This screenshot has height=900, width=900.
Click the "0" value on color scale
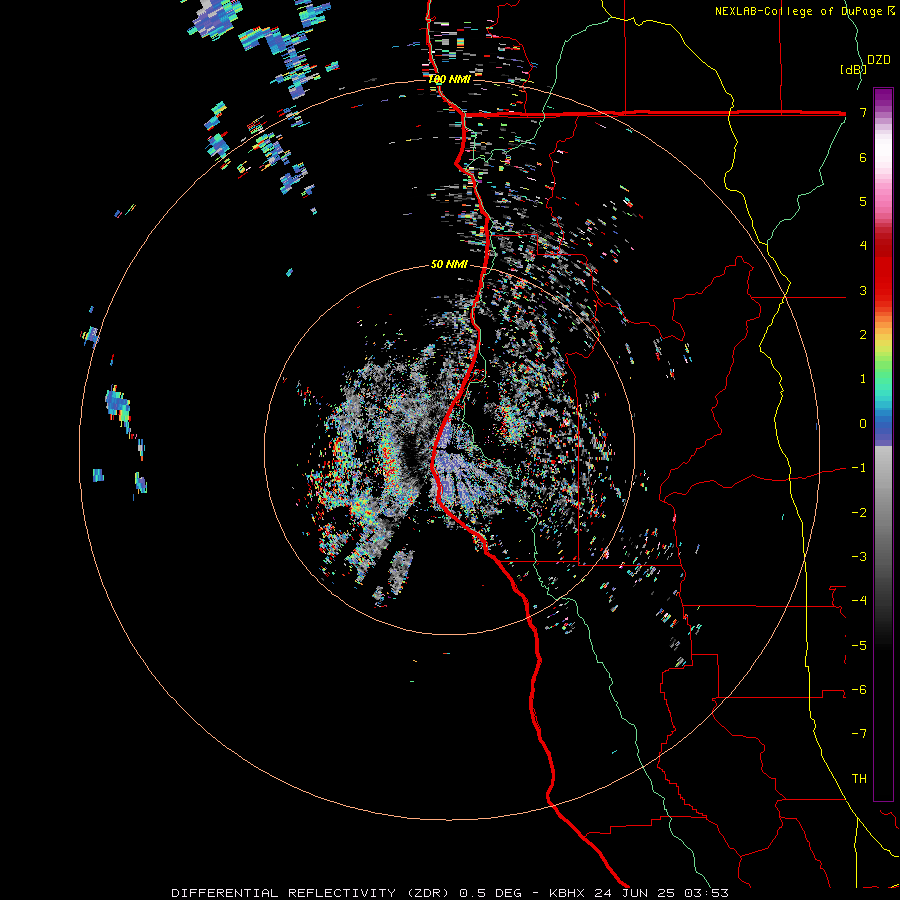(x=863, y=424)
